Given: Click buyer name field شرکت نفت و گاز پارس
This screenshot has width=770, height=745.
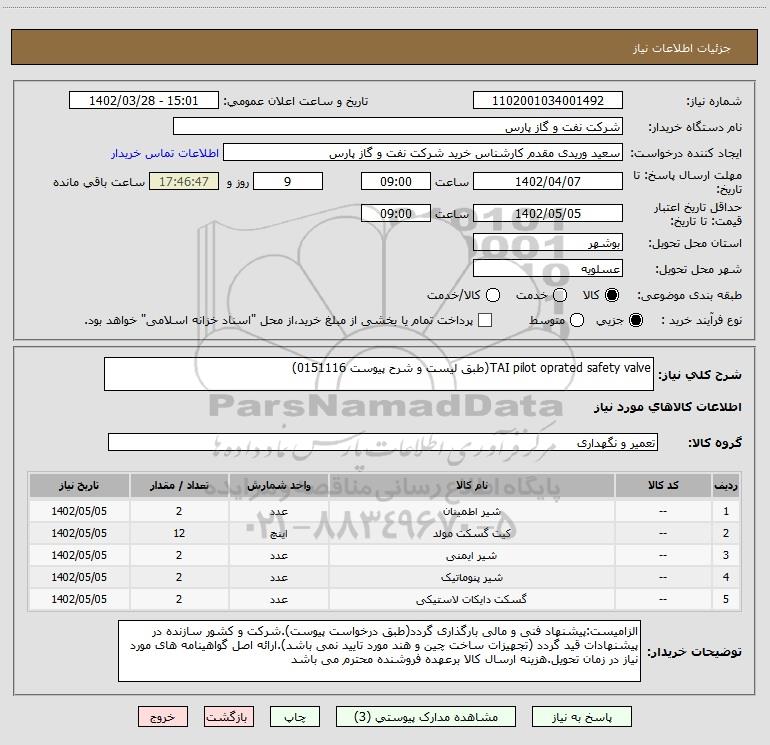Looking at the screenshot, I should (398, 127).
